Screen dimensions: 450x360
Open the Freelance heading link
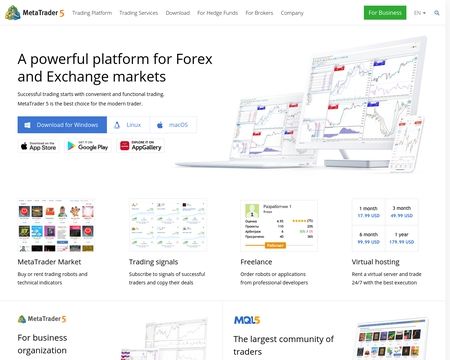[256, 262]
